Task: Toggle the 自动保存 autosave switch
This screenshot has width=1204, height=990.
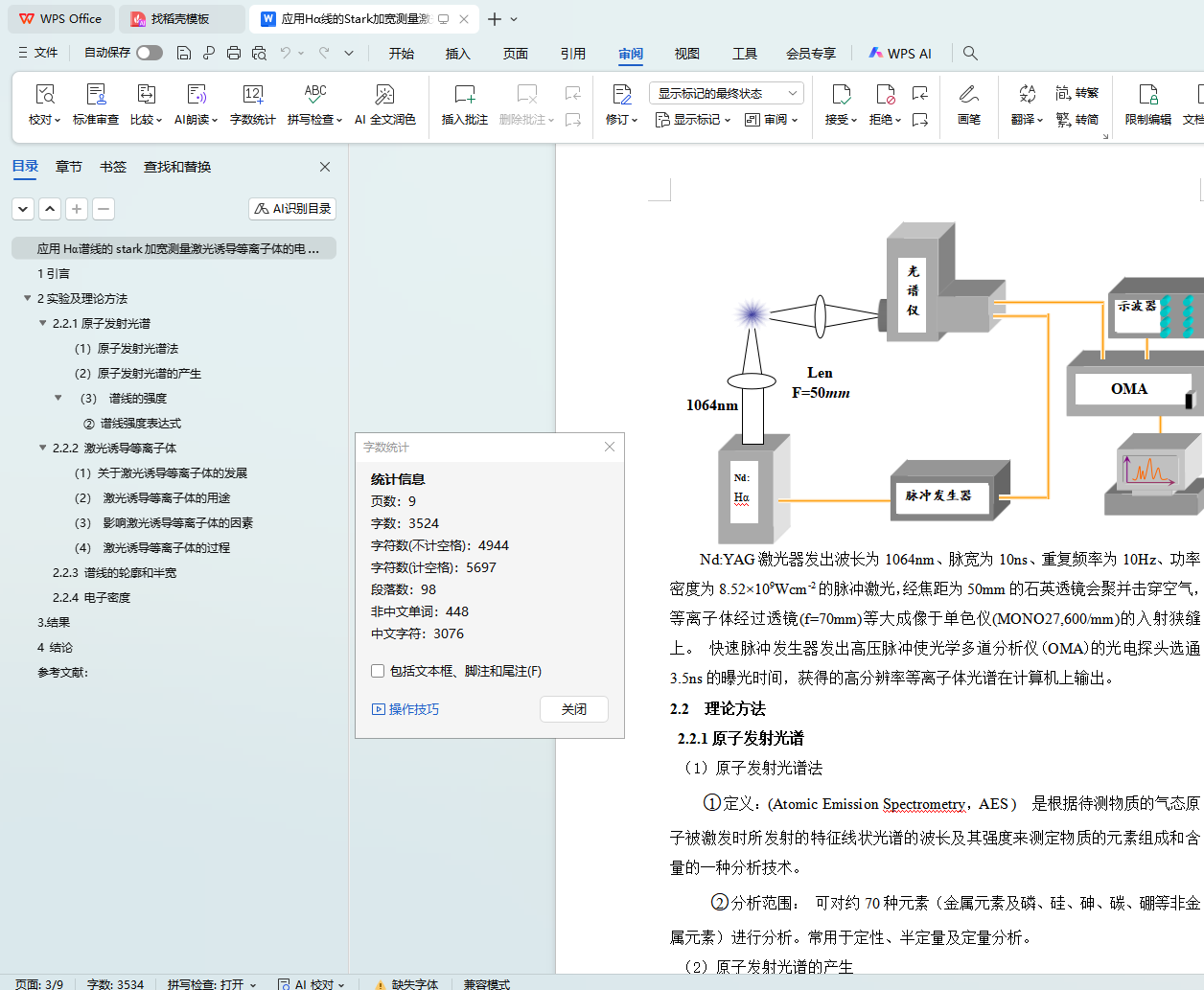Action: 150,53
